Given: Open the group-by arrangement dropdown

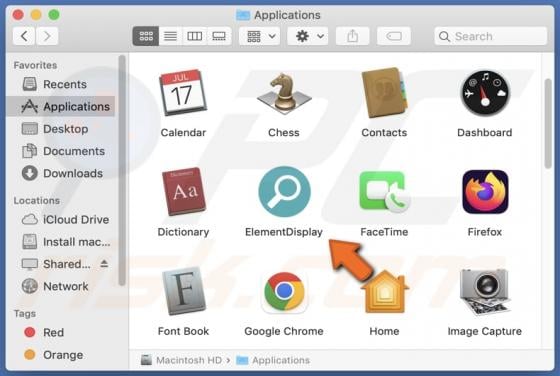Looking at the screenshot, I should pyautogui.click(x=260, y=36).
